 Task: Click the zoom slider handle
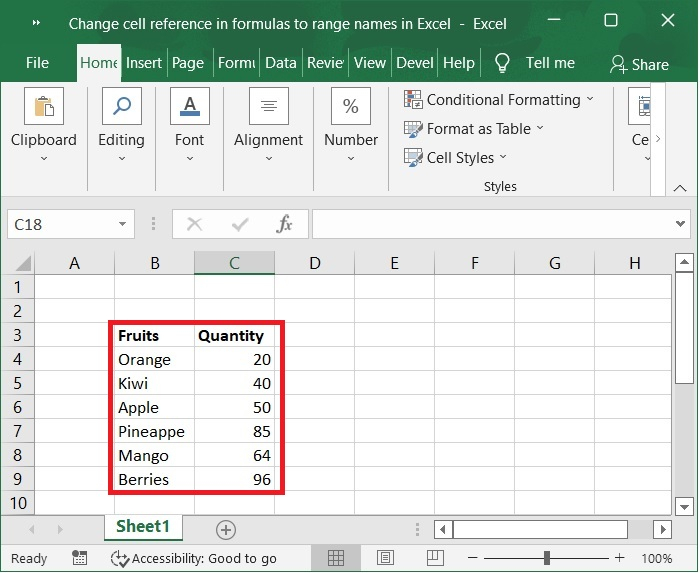(x=547, y=558)
